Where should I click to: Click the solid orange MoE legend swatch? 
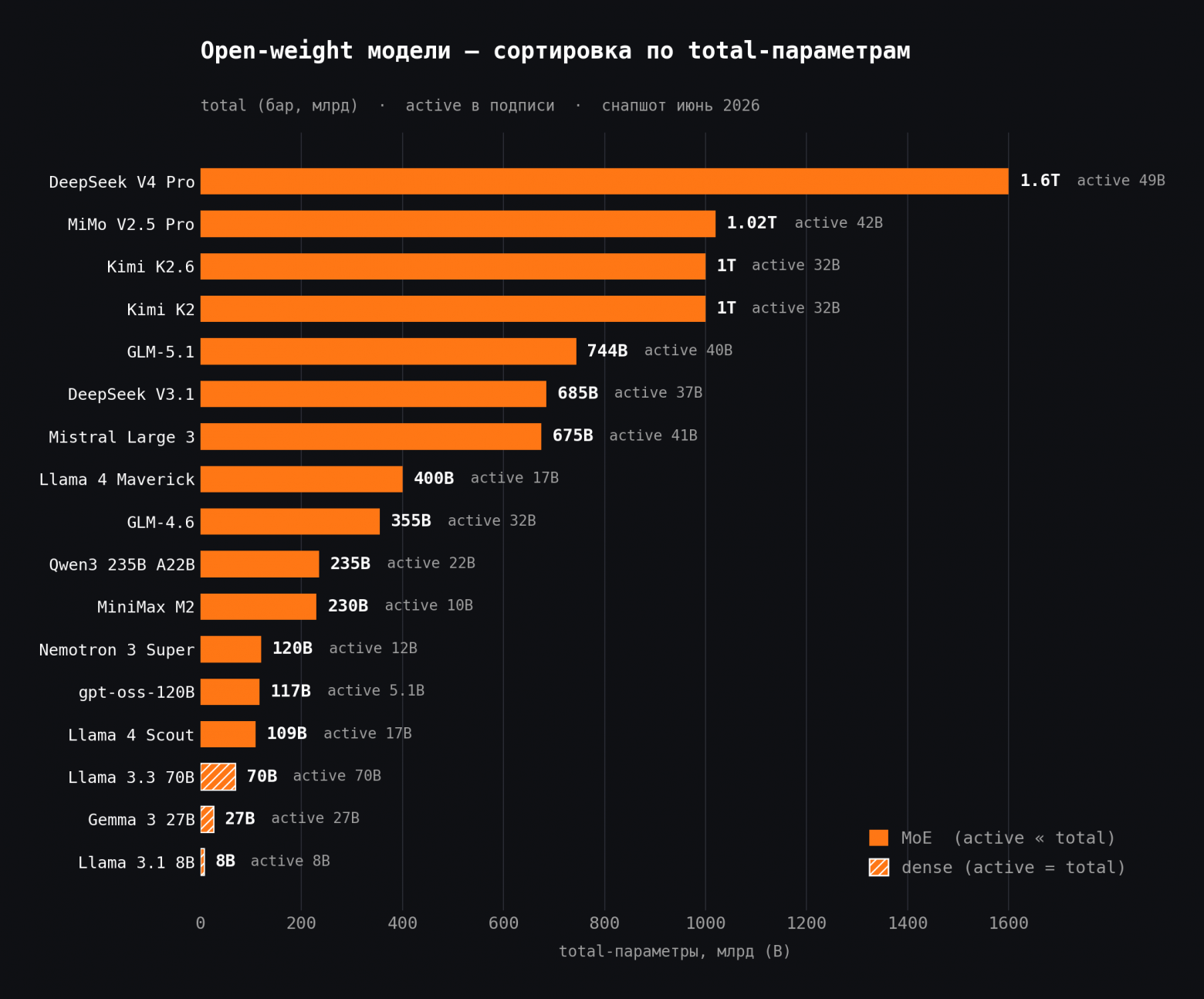point(878,838)
